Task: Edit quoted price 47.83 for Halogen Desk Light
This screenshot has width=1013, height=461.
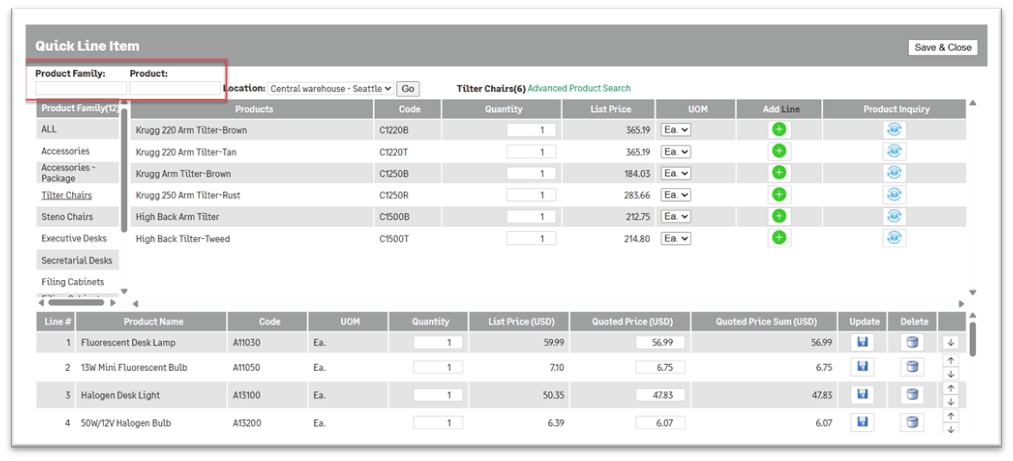Action: click(x=660, y=394)
